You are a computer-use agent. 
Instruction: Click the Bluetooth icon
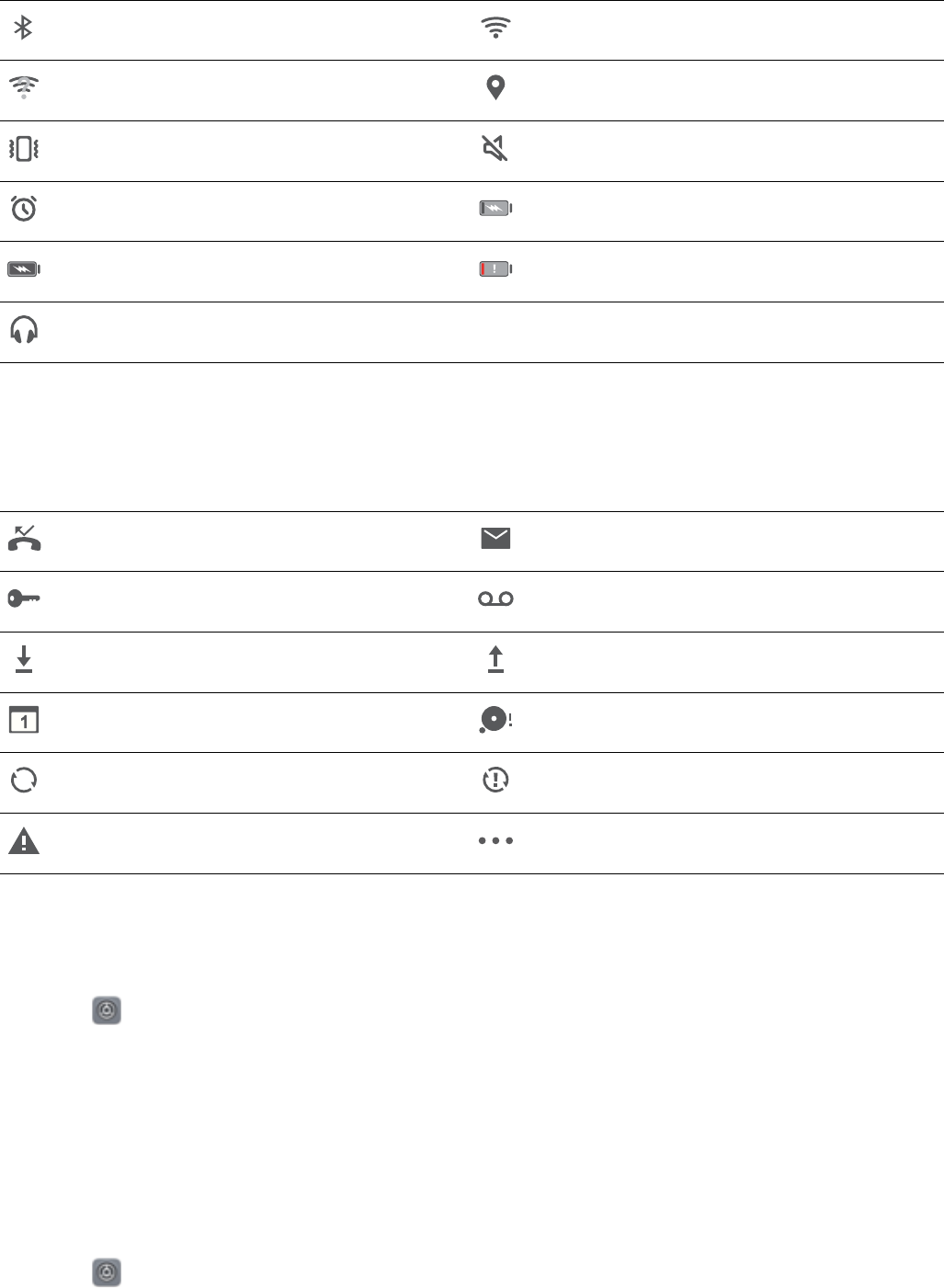pyautogui.click(x=23, y=28)
